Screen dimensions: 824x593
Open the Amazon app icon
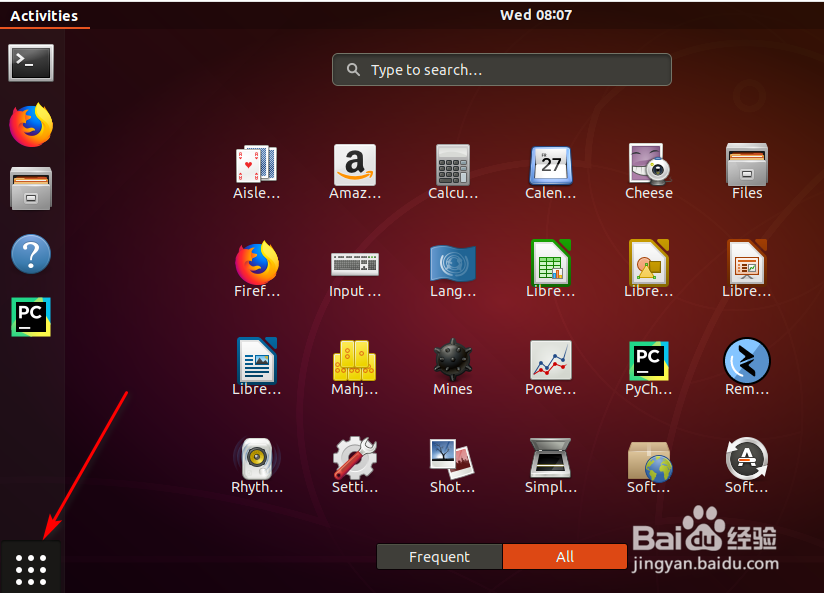click(x=355, y=172)
